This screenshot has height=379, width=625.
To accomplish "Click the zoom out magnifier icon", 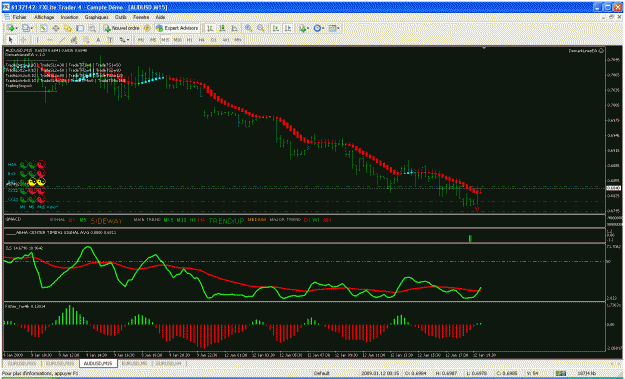I will [x=261, y=28].
